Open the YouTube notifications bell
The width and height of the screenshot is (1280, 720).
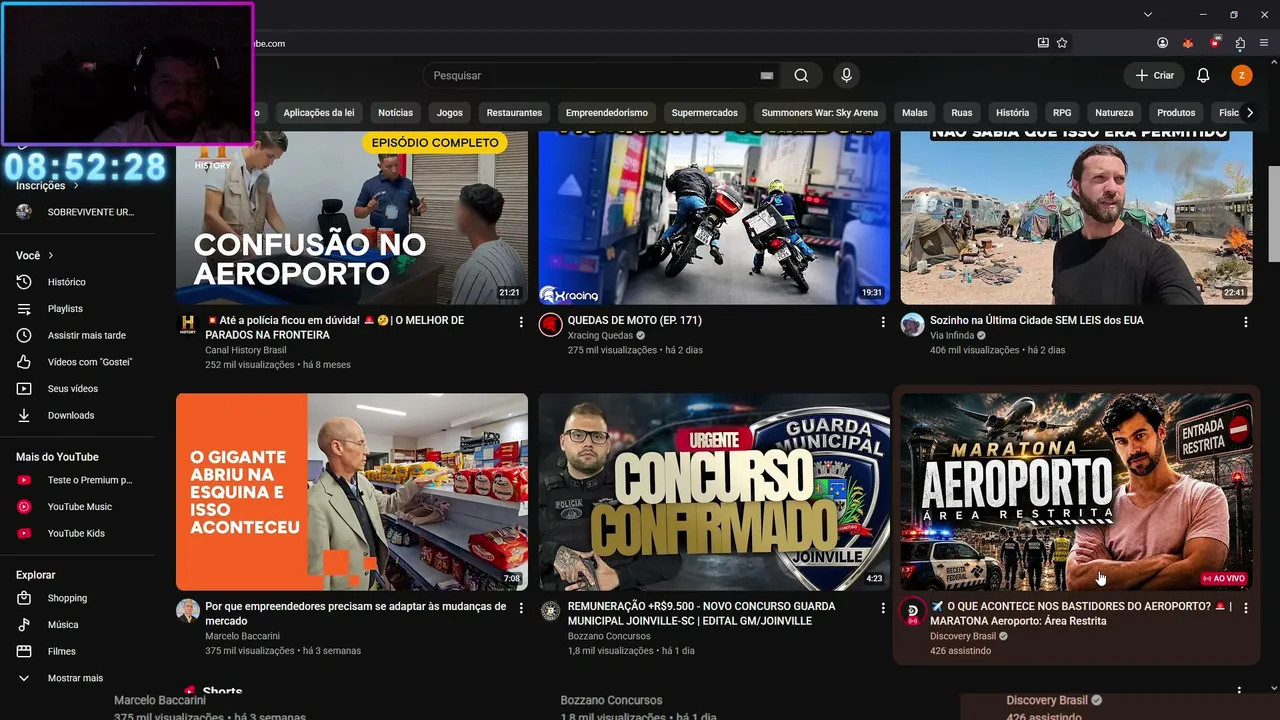[1203, 75]
